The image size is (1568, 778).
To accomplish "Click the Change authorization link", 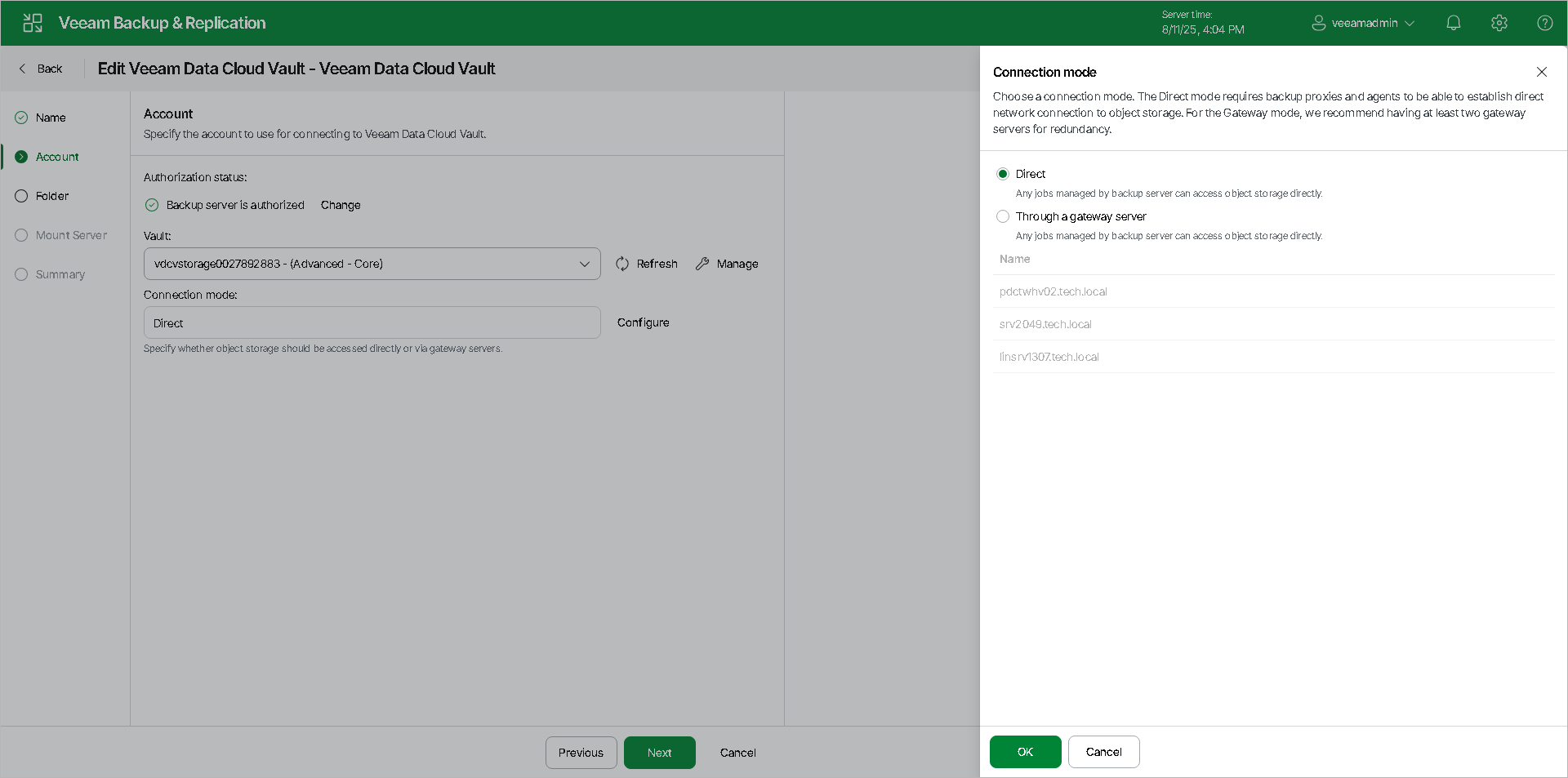I will pos(341,205).
